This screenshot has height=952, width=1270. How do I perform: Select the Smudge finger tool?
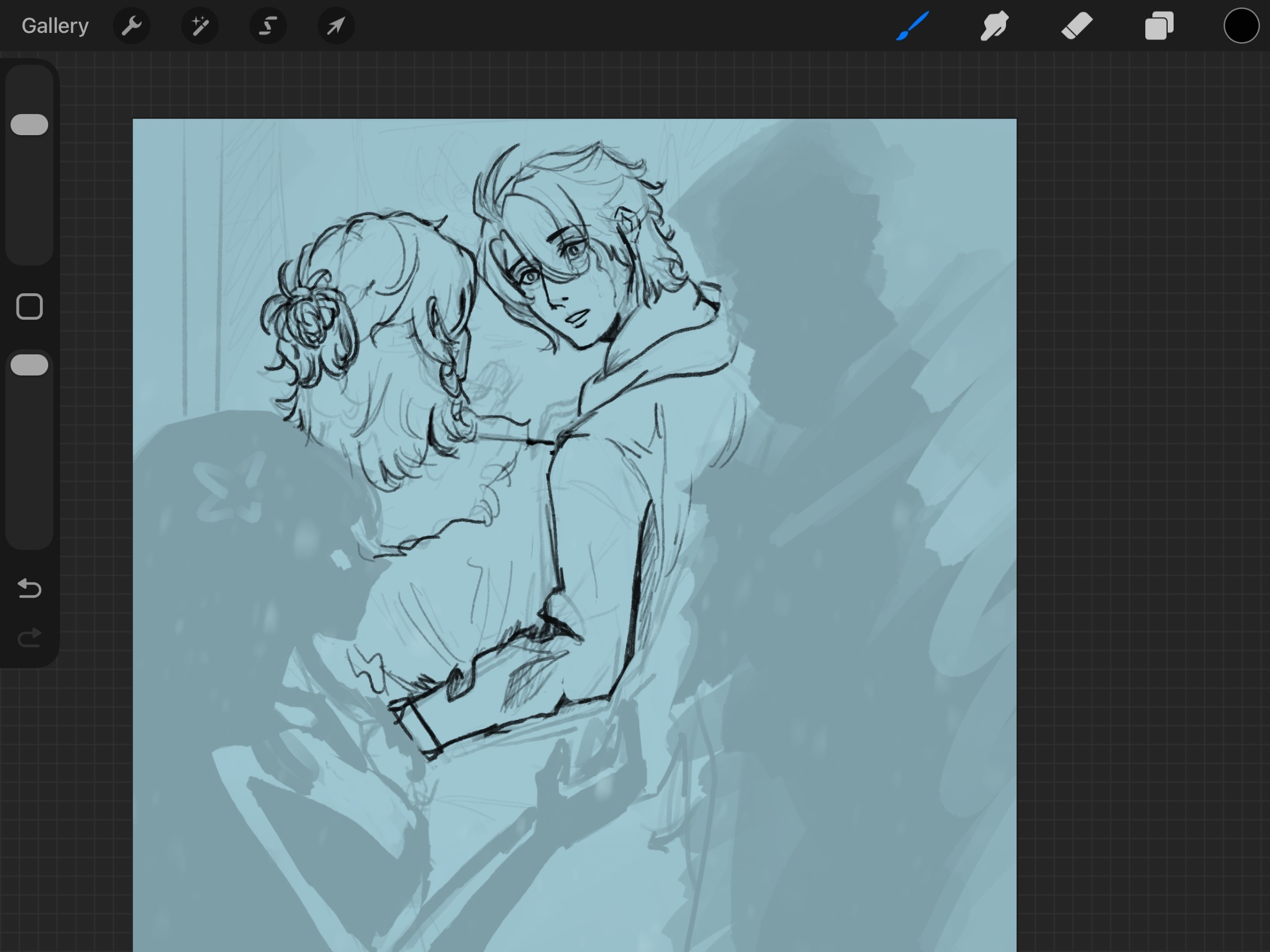pos(994,26)
